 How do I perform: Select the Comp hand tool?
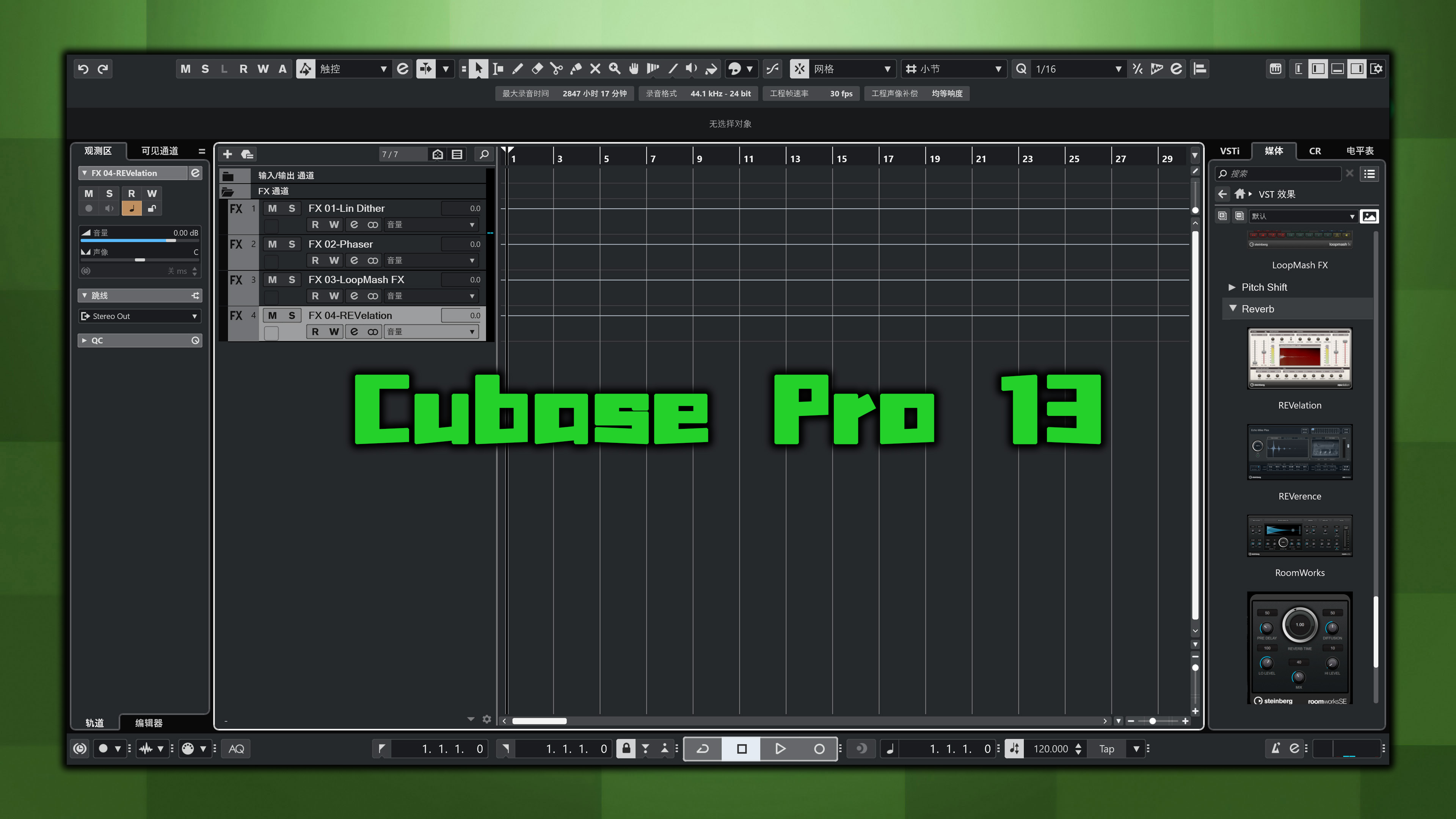[x=634, y=69]
